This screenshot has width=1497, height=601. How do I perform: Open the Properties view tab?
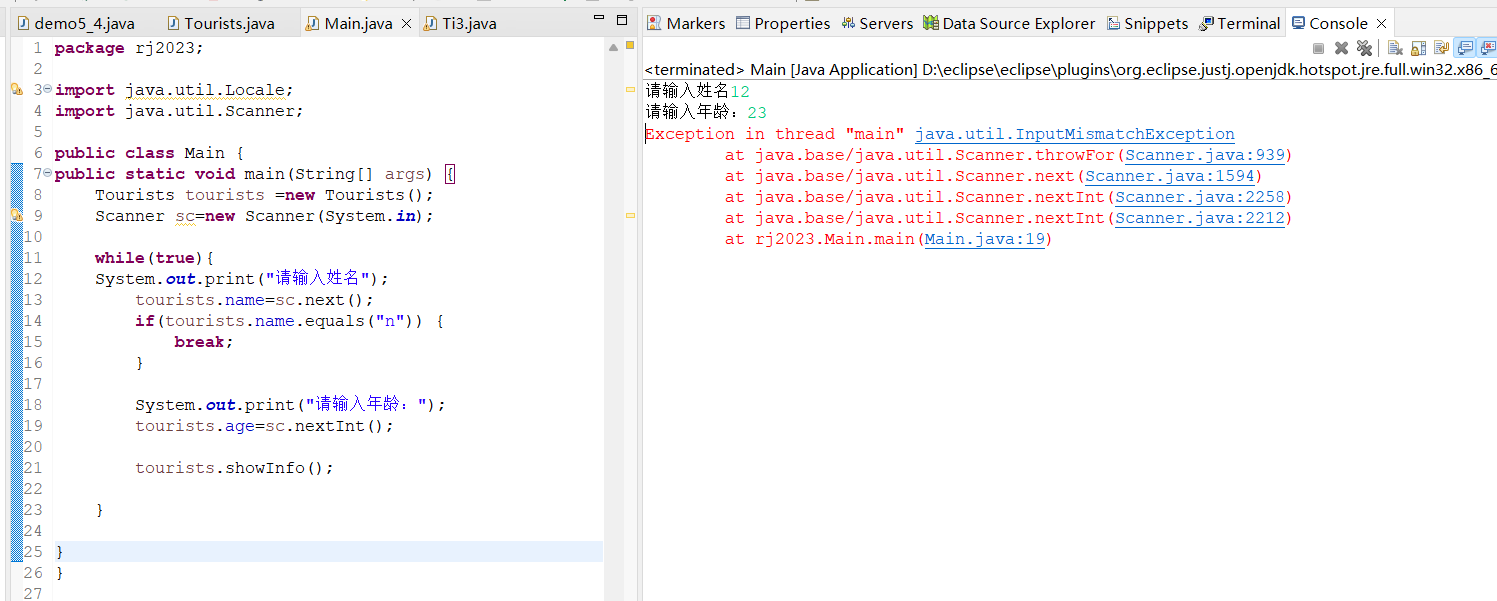pos(783,23)
